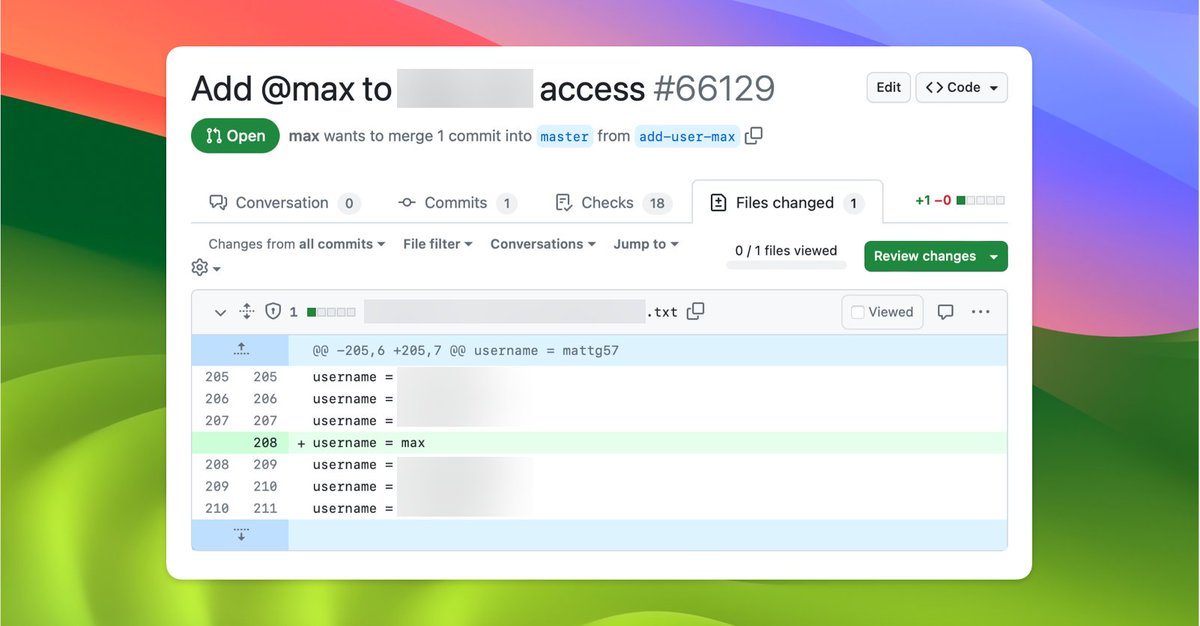Click the Conversation tab count 0

pos(349,203)
